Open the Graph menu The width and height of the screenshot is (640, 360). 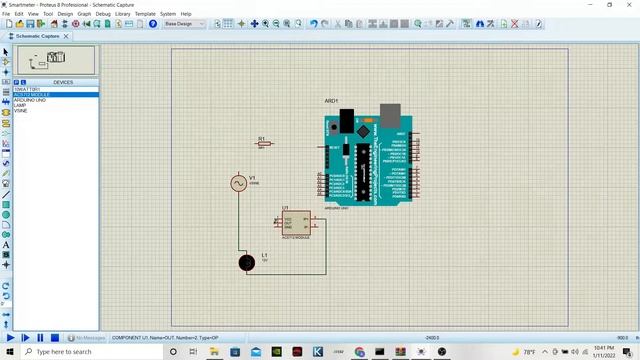[x=84, y=14]
